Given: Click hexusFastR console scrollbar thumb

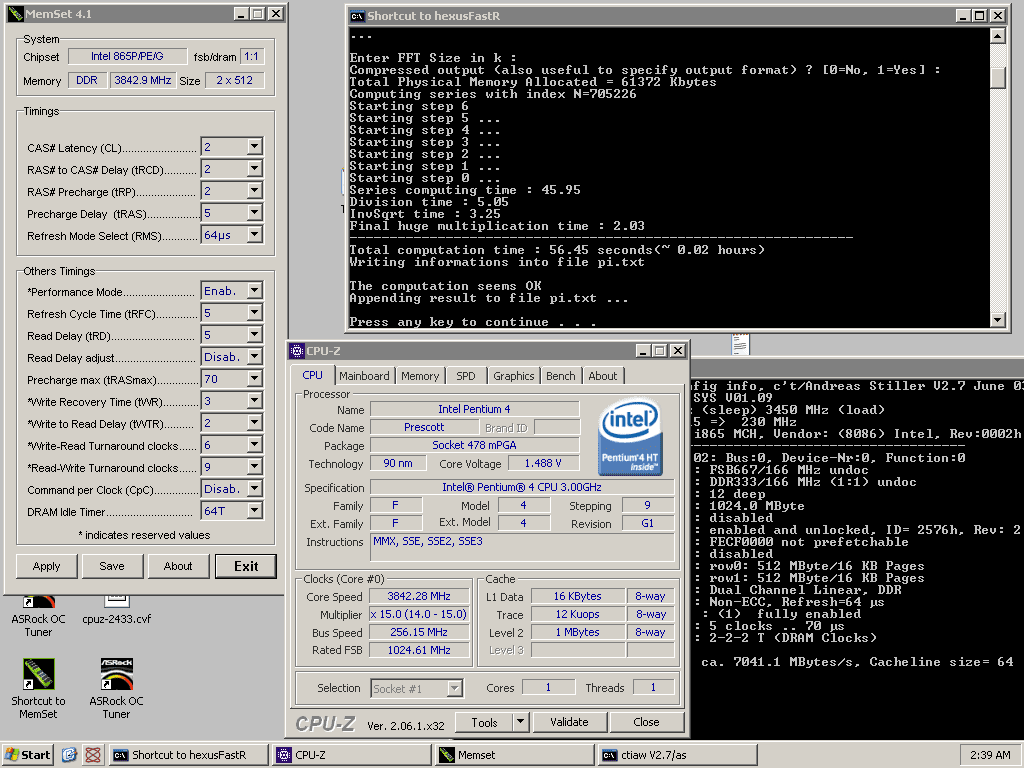Looking at the screenshot, I should (x=997, y=77).
